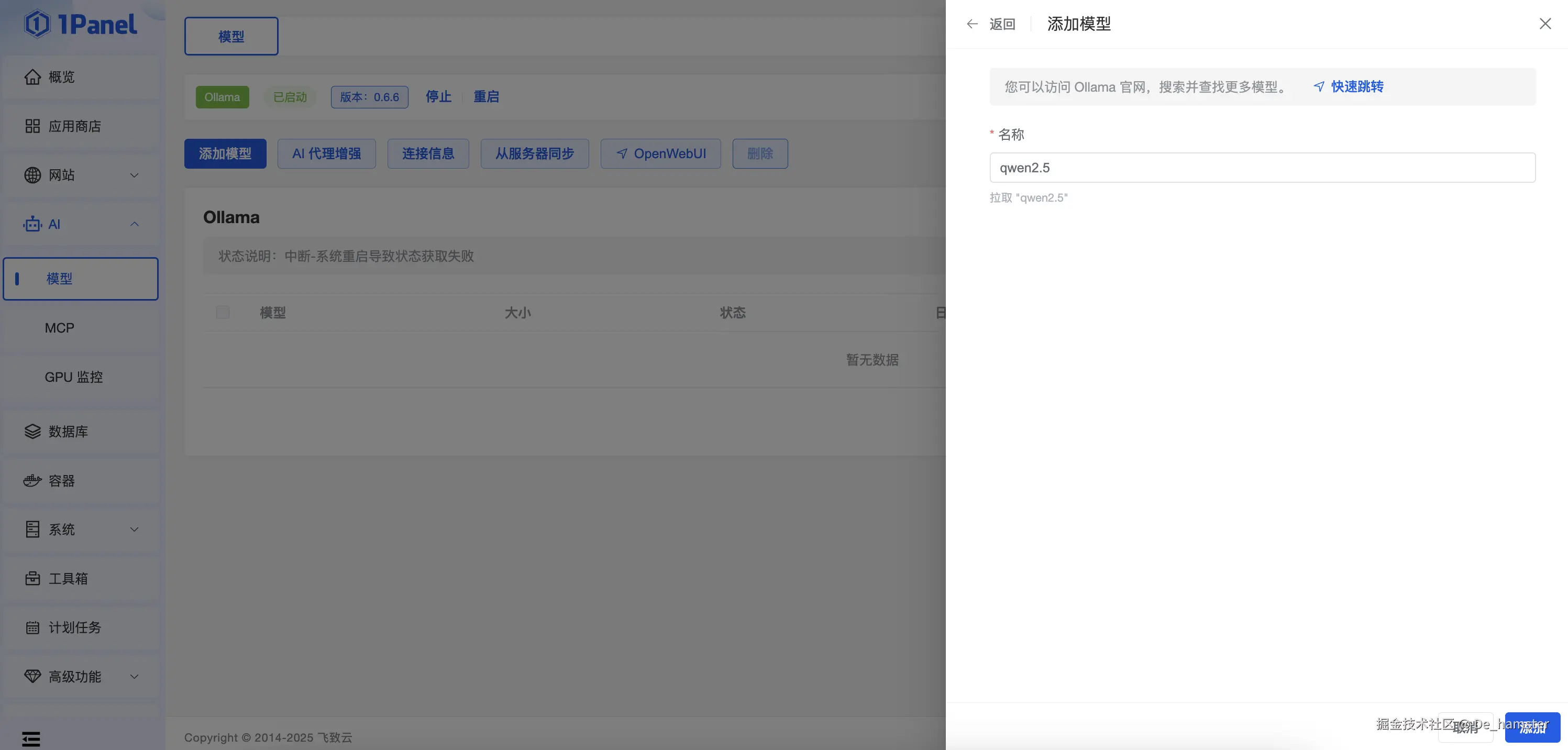Viewport: 1568px width, 750px height.
Task: Open the MCP menu item
Action: click(x=60, y=328)
